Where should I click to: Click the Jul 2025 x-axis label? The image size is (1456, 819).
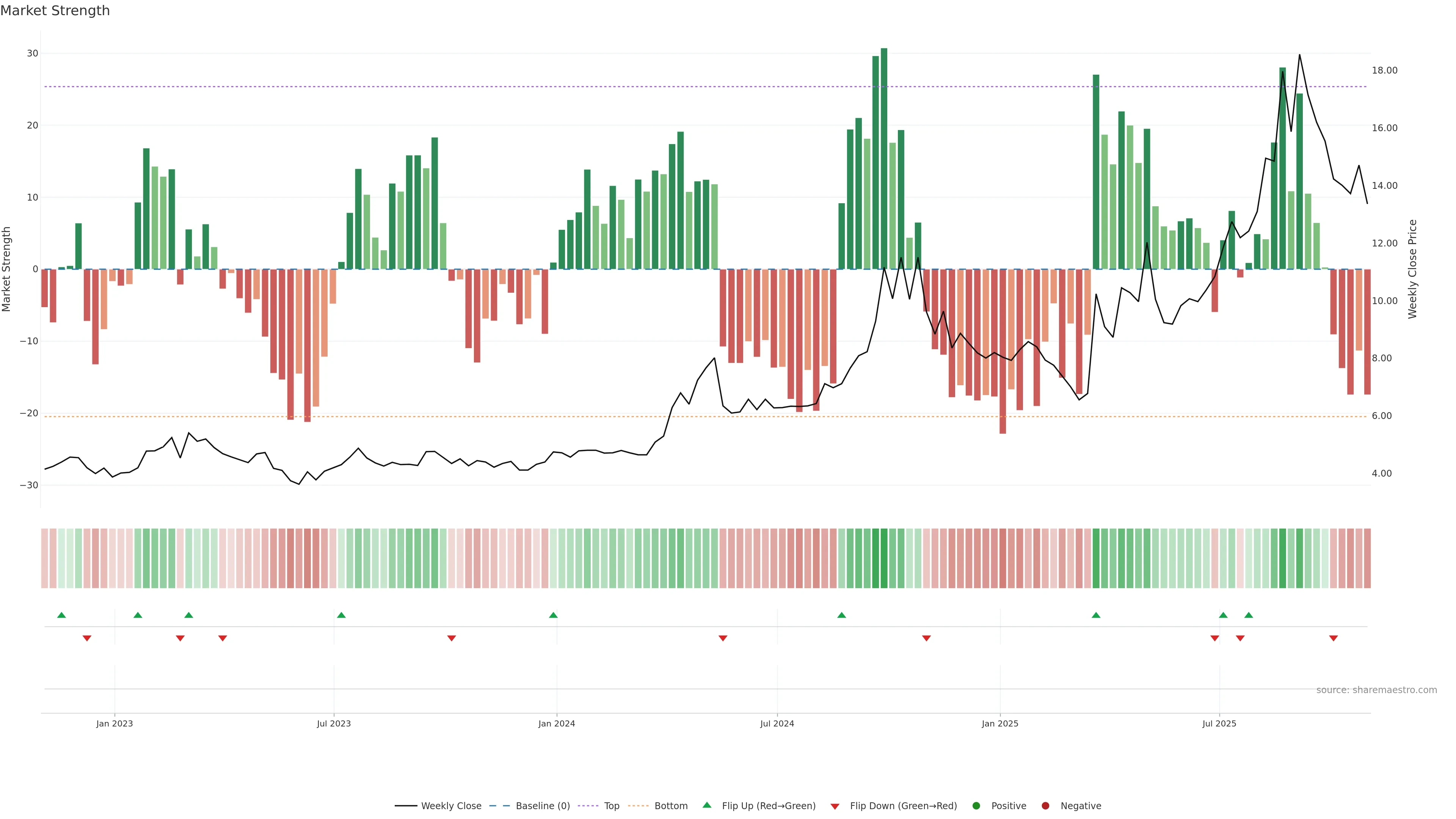coord(1219,723)
